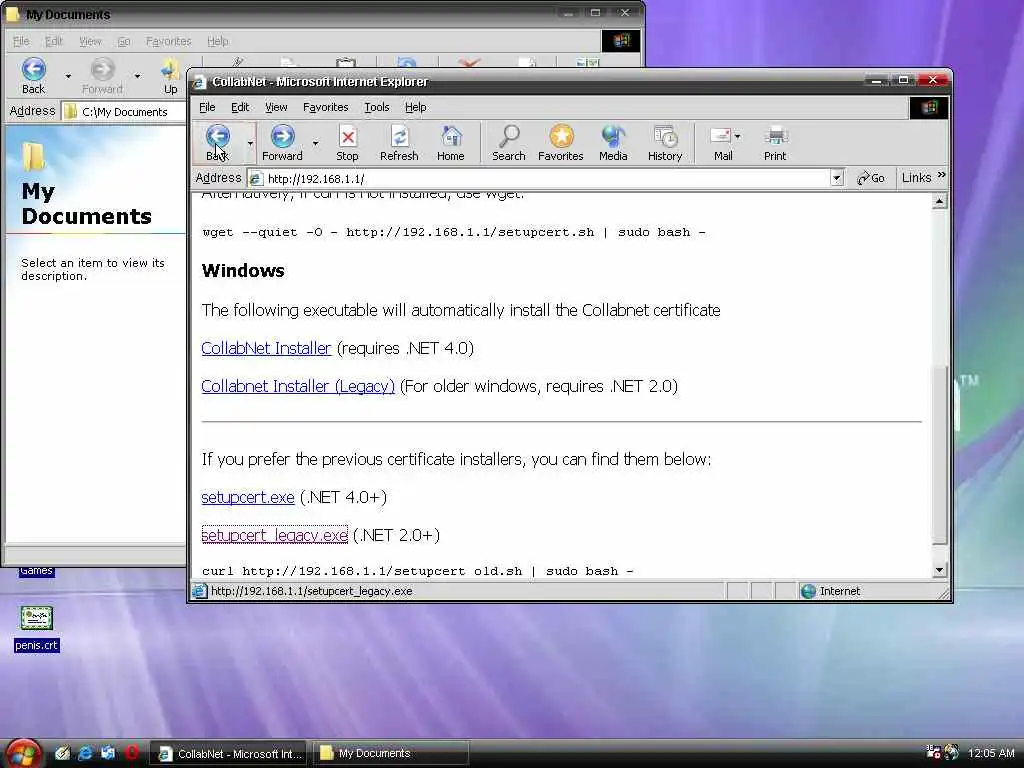Screen dimensions: 1024x768
Task: Expand the Links toolbar chevron
Action: point(941,175)
